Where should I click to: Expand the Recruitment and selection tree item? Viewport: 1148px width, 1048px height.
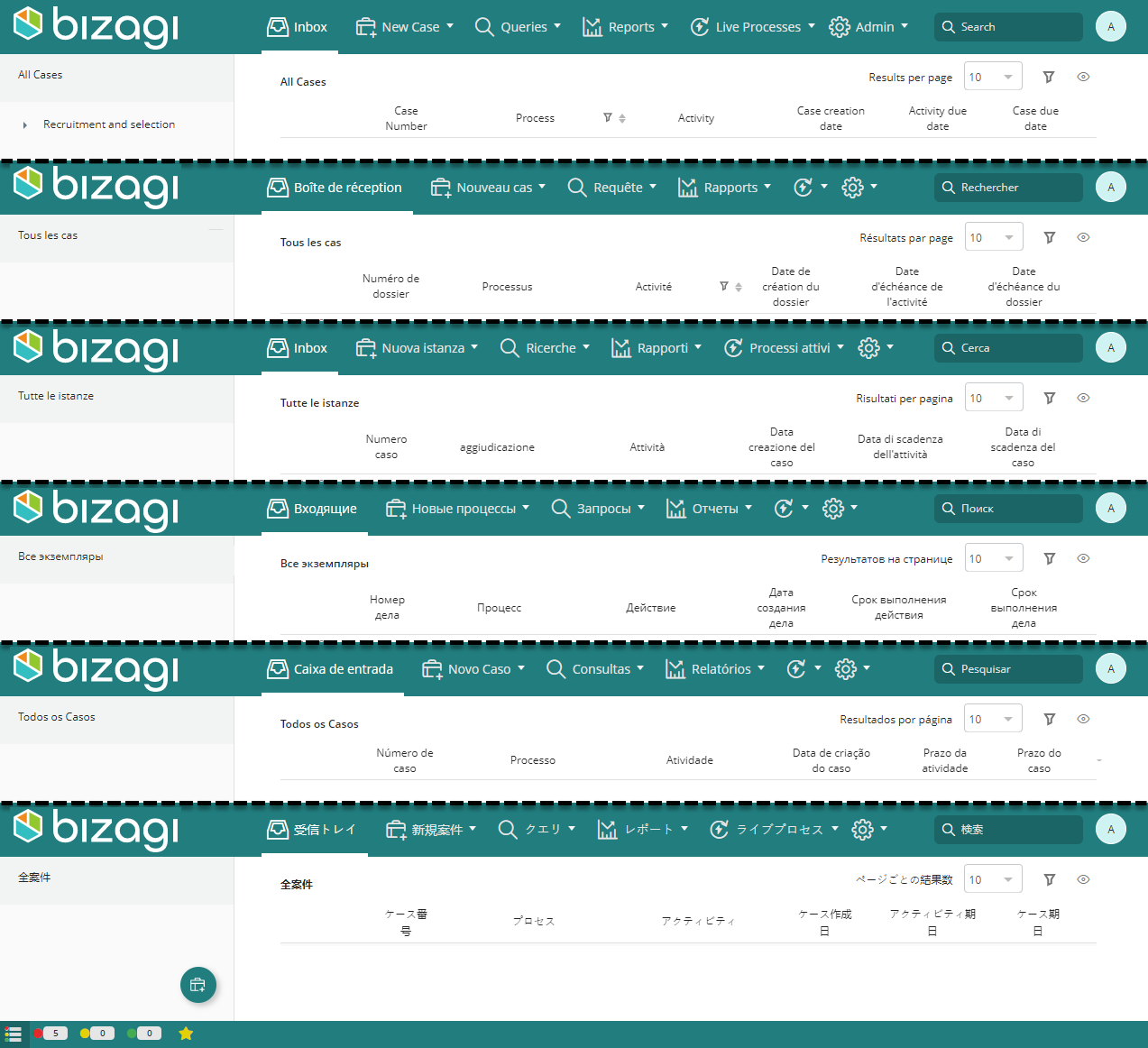25,125
